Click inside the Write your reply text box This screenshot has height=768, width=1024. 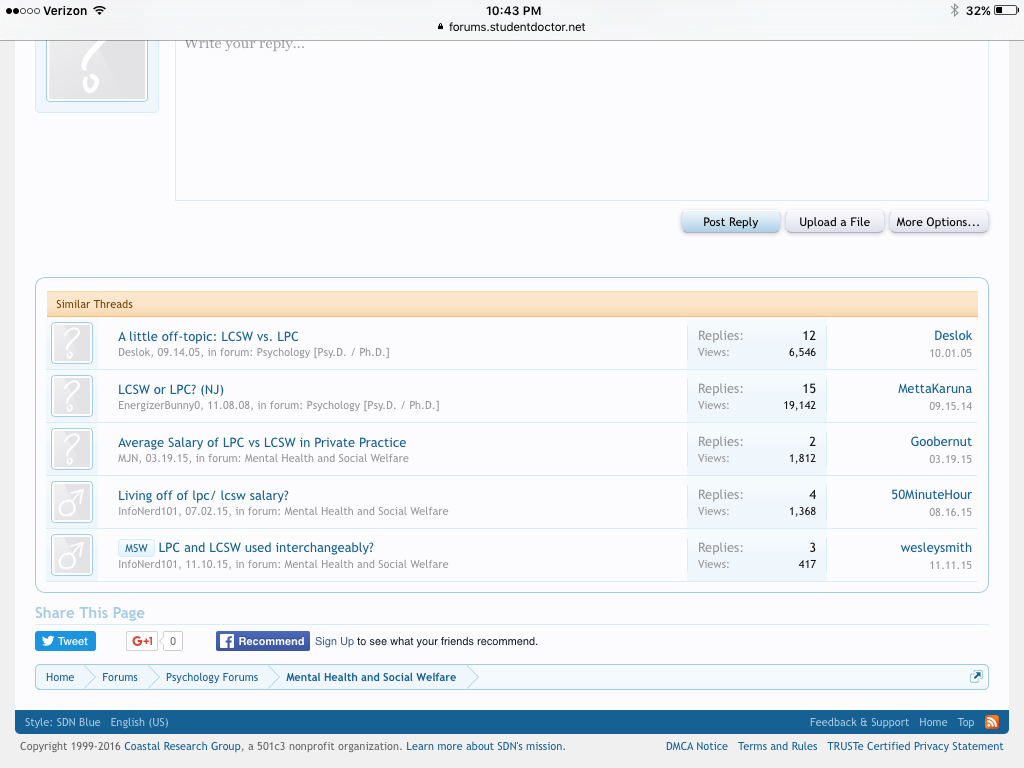click(x=580, y=120)
